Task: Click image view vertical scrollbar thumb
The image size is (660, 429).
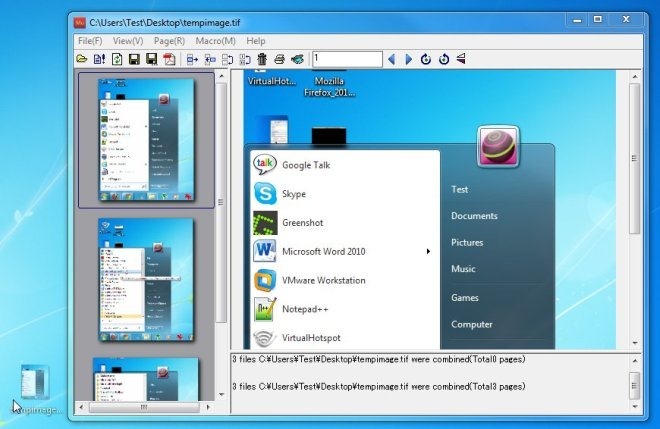Action: pos(635,158)
